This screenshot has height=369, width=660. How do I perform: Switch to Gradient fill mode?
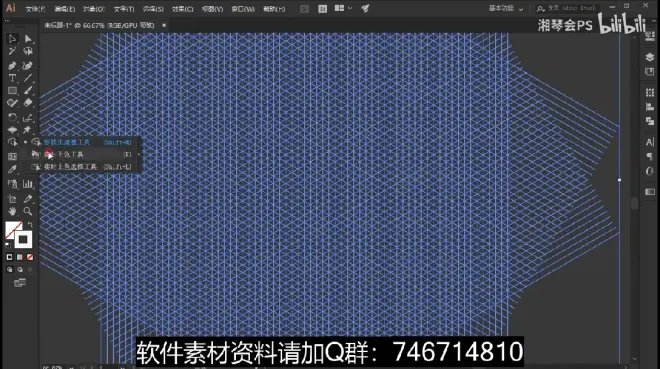coord(19,257)
